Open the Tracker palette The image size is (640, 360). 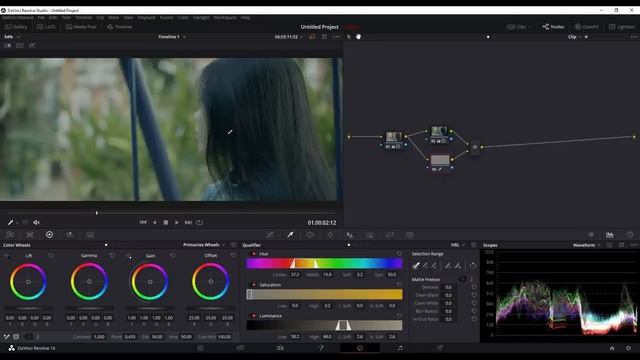[330, 235]
